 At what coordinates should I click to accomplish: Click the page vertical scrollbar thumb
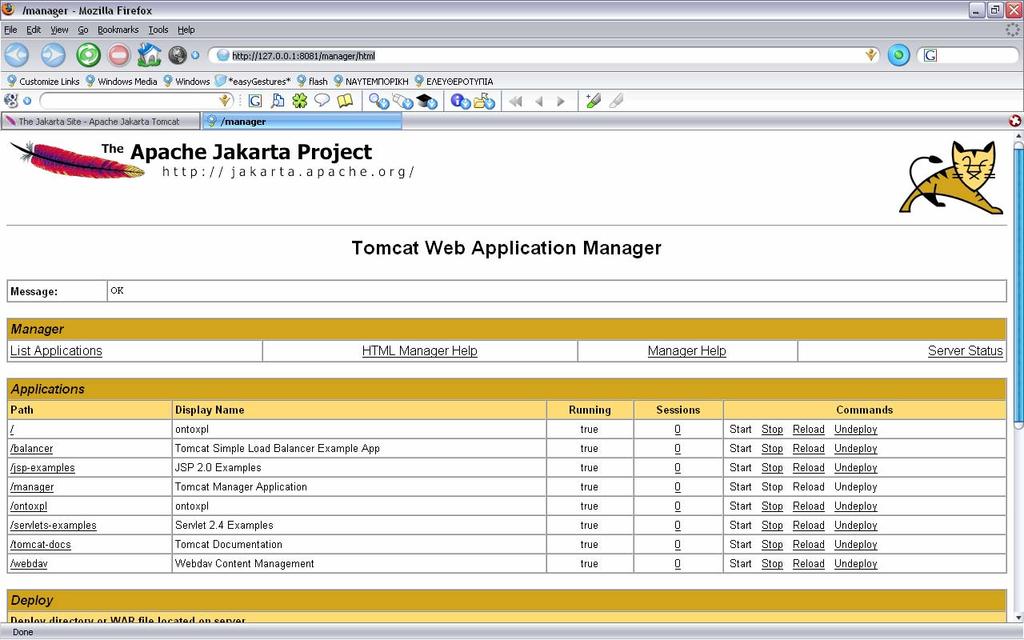(x=1018, y=285)
